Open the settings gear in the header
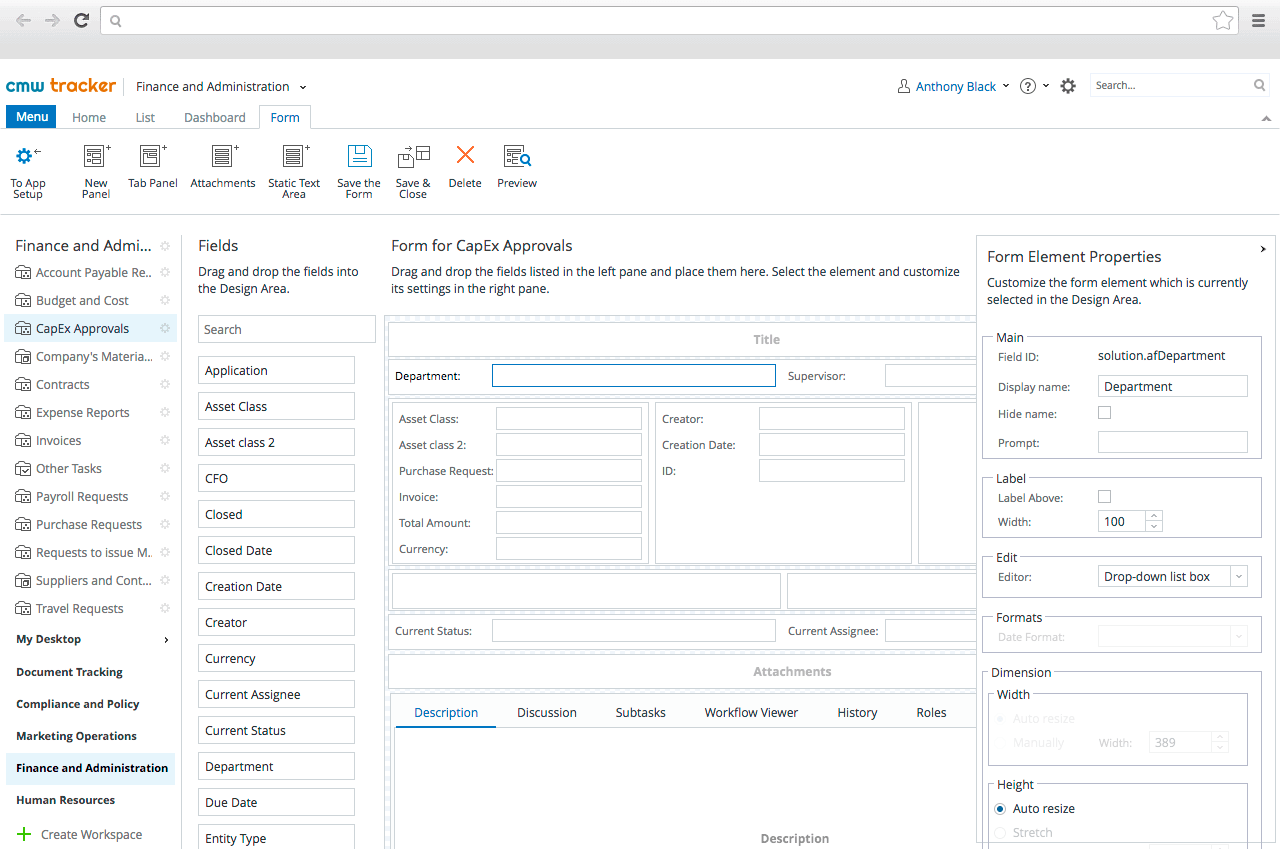Viewport: 1280px width, 859px height. (x=1068, y=86)
